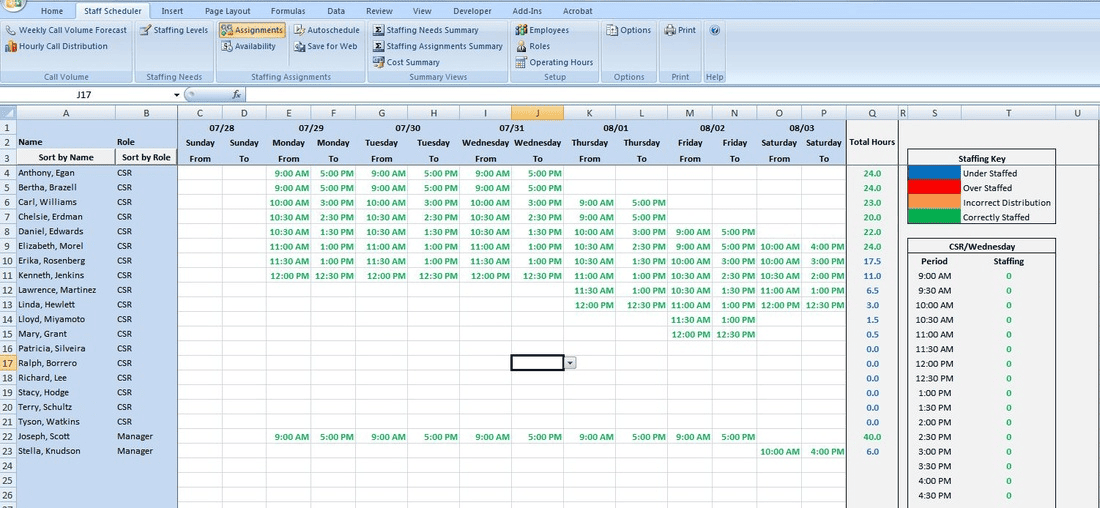Open the Cost Summary view

click(406, 62)
